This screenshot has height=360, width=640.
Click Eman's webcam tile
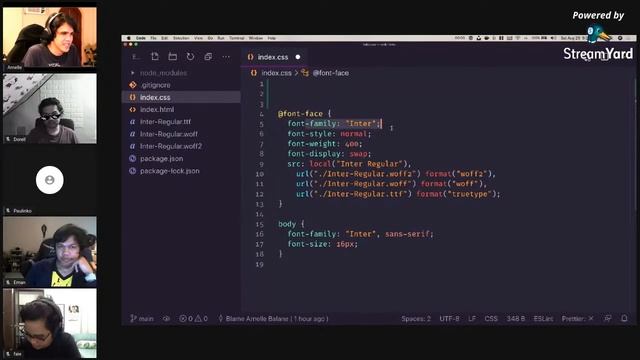point(50,252)
